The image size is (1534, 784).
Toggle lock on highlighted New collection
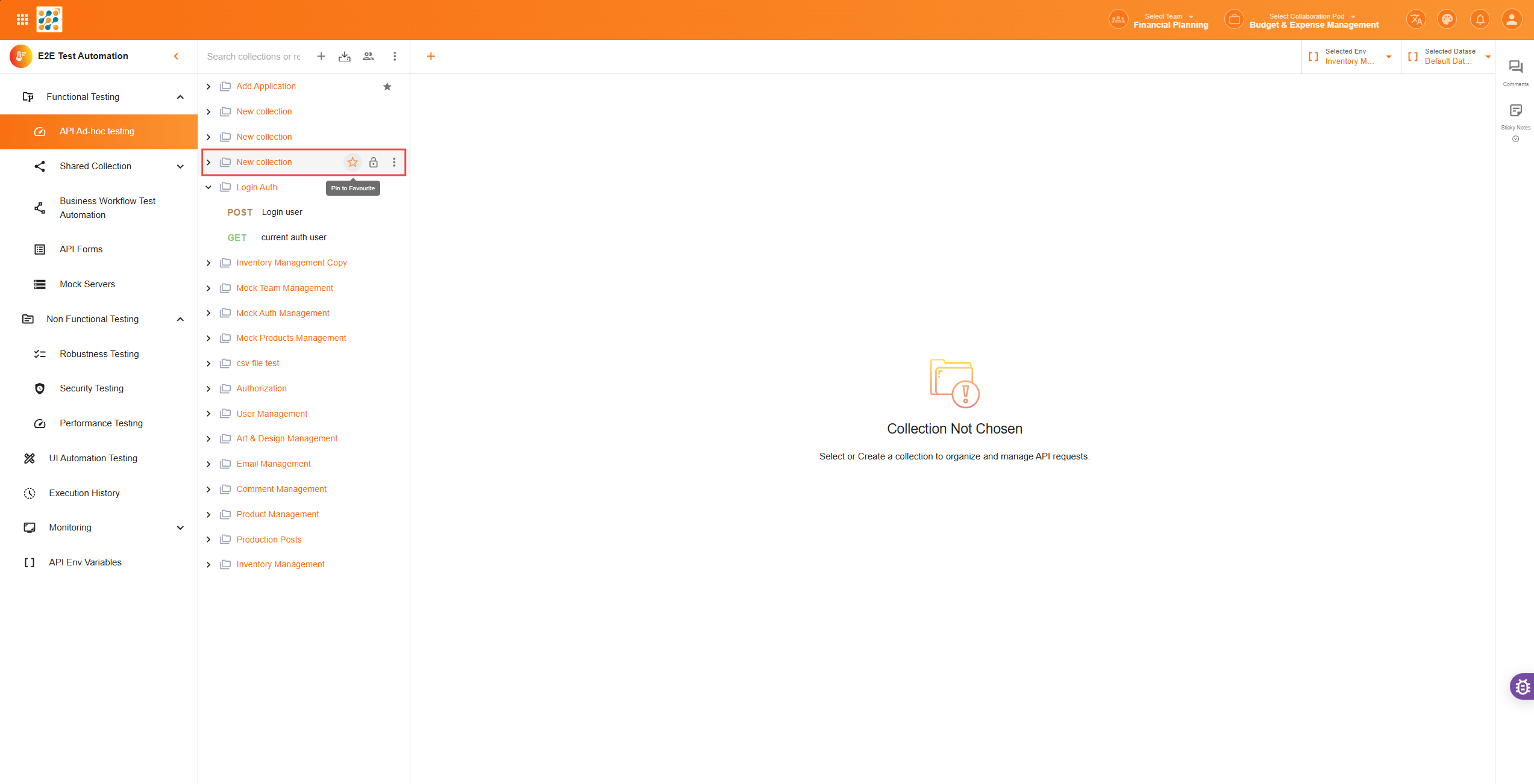tap(374, 162)
